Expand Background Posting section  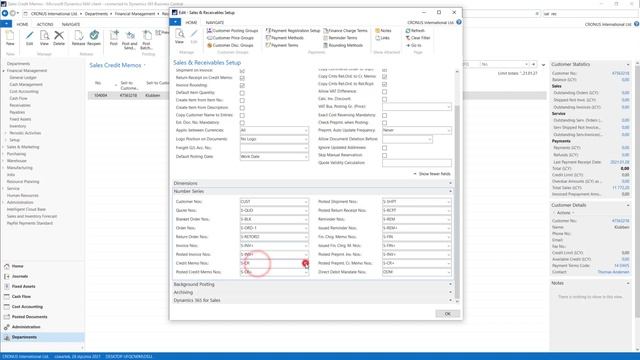click(x=313, y=284)
